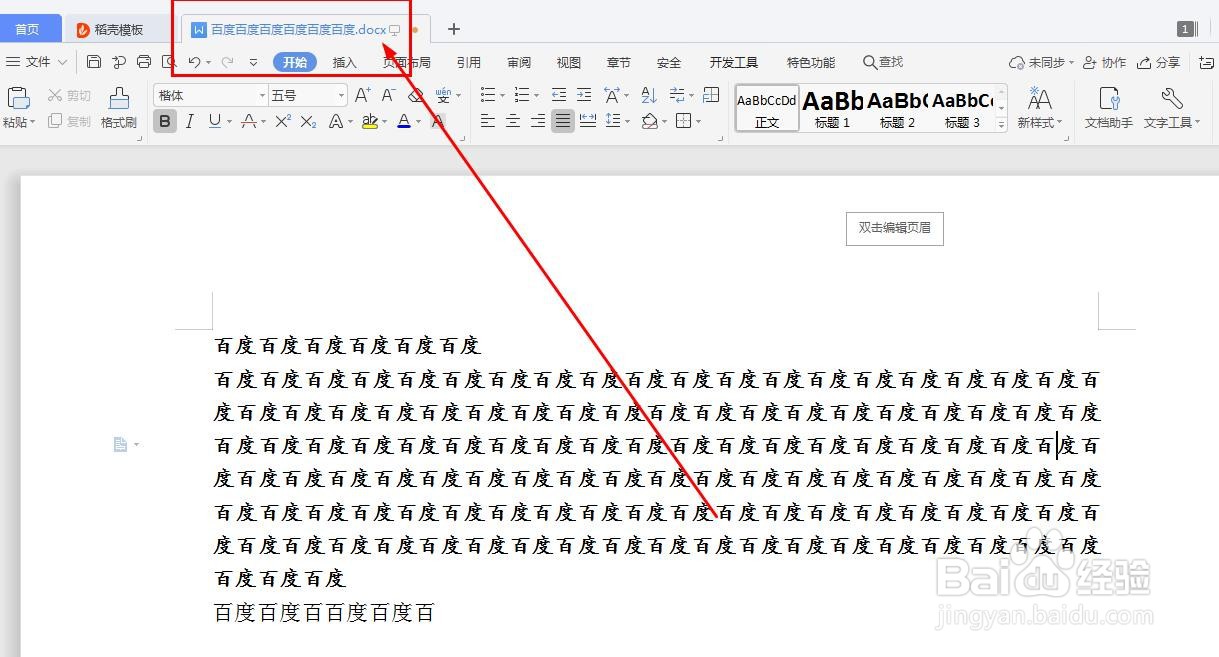Expand the Paste (粘贴) options arrow
Viewport: 1219px width, 657px height.
pos(33,122)
